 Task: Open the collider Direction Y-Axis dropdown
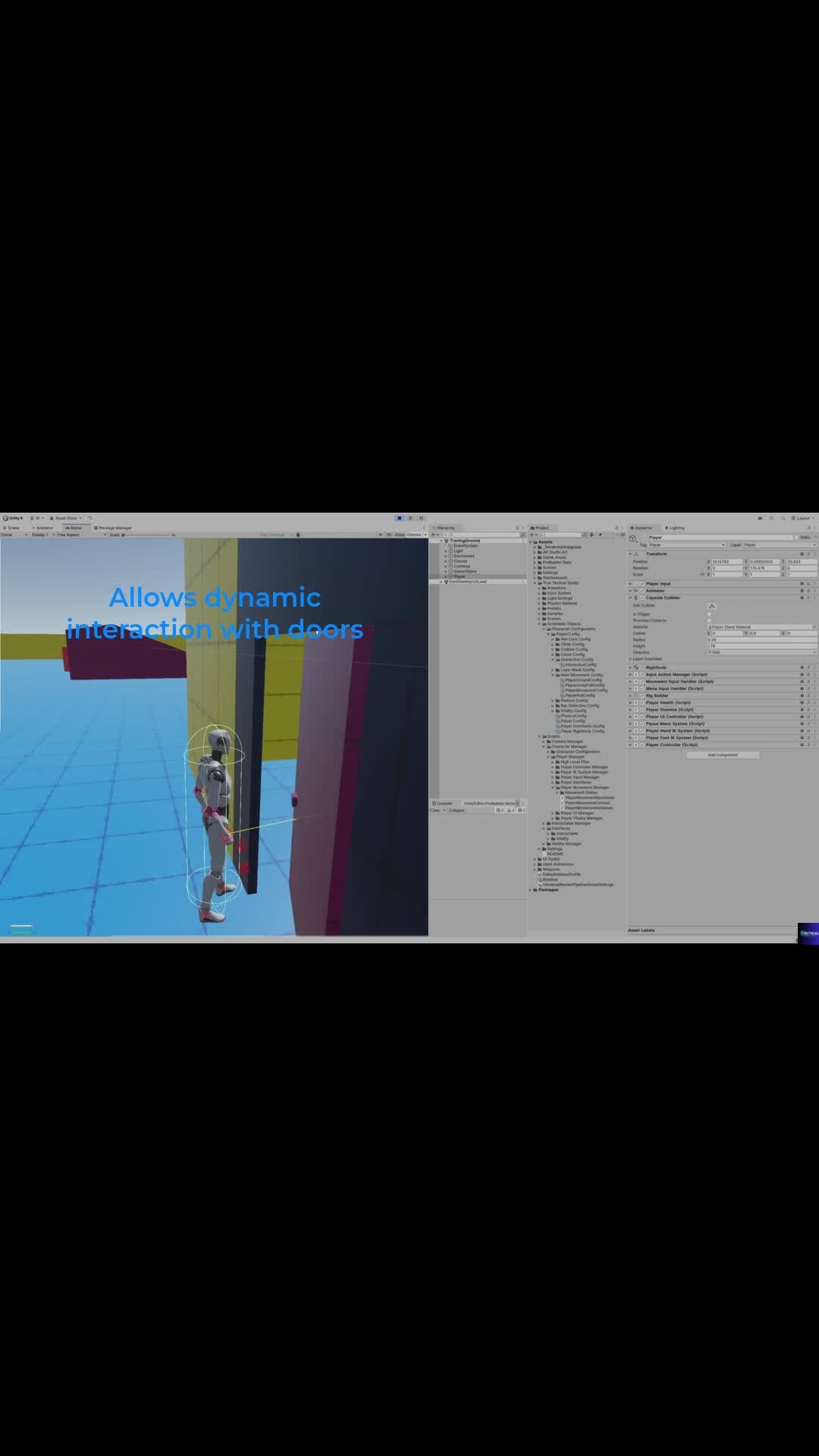point(761,652)
